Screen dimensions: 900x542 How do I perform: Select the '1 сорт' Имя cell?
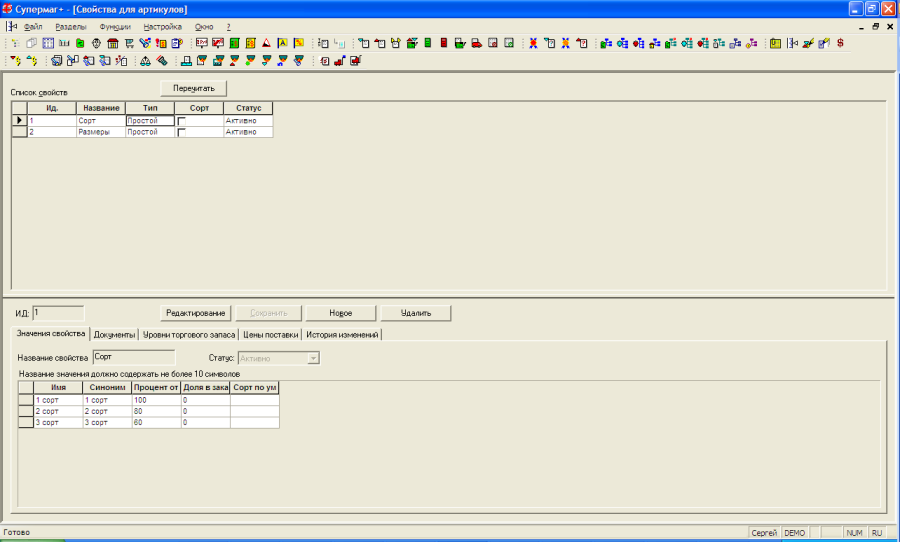(58, 400)
